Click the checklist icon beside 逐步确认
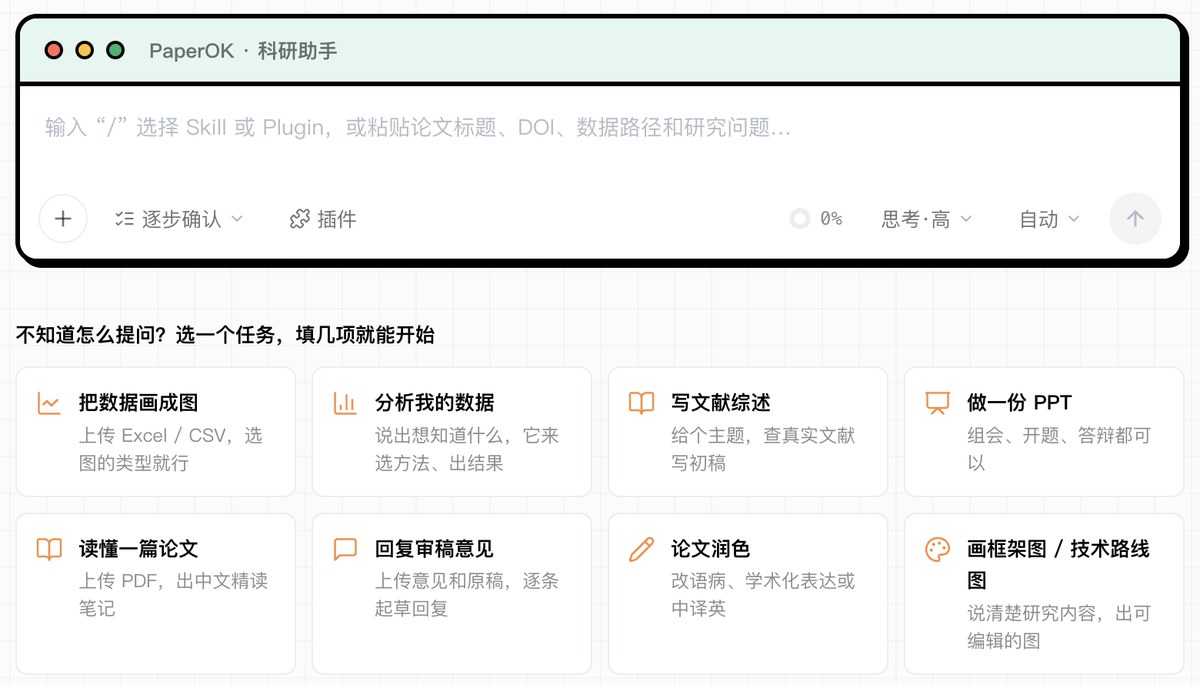The height and width of the screenshot is (685, 1200). click(124, 219)
